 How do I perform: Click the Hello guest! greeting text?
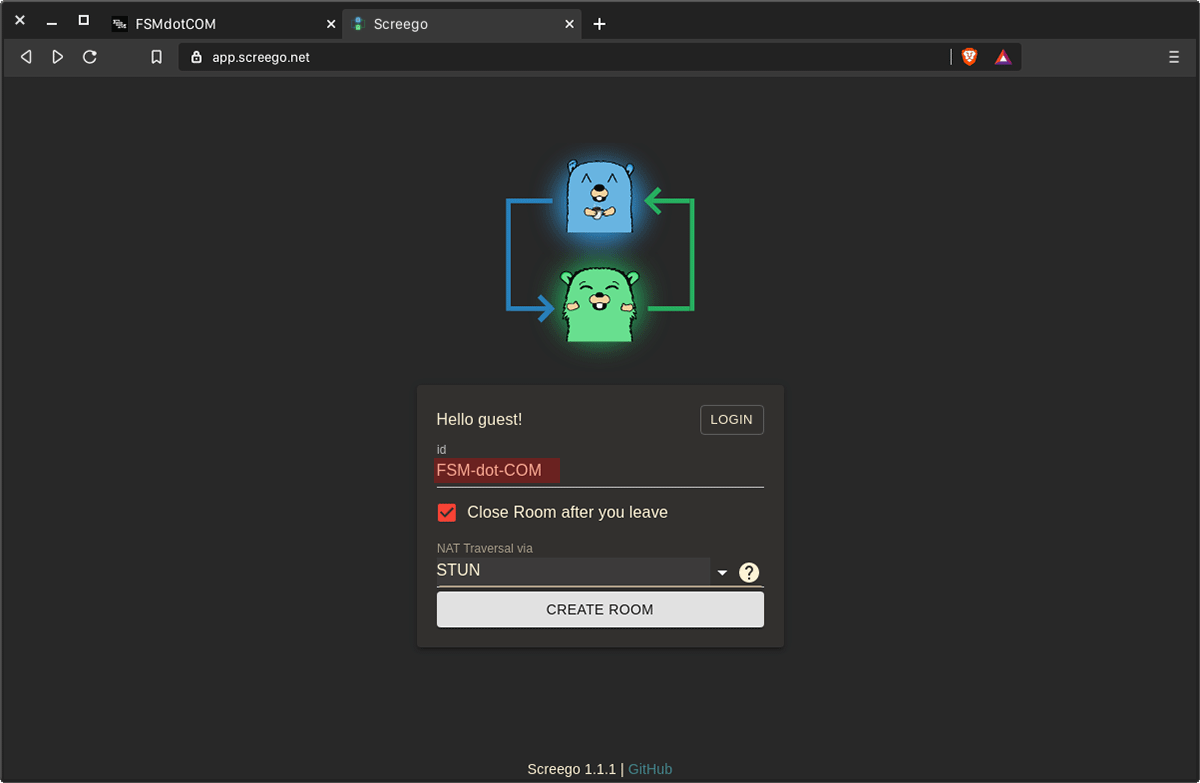[479, 420]
